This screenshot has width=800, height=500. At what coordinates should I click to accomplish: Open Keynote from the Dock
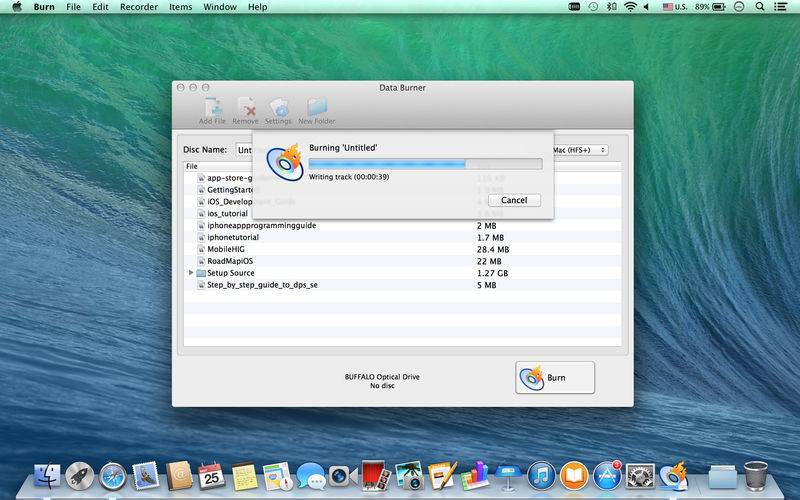click(x=508, y=477)
